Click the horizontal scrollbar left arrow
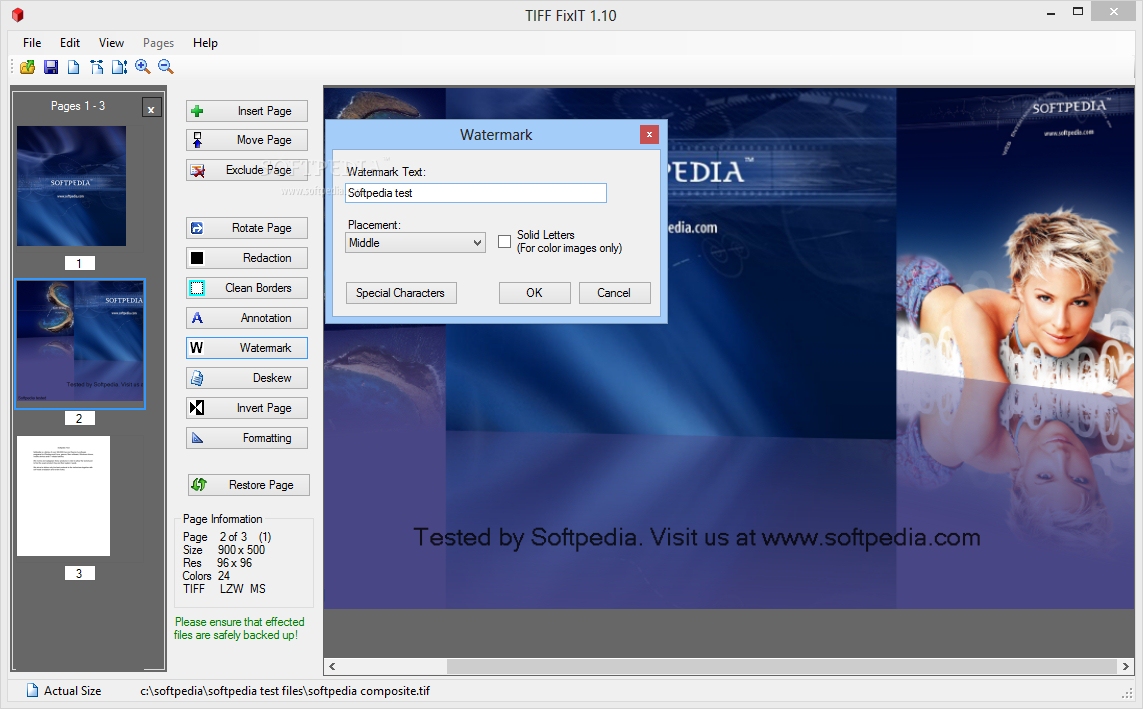The width and height of the screenshot is (1143, 709). click(x=332, y=666)
